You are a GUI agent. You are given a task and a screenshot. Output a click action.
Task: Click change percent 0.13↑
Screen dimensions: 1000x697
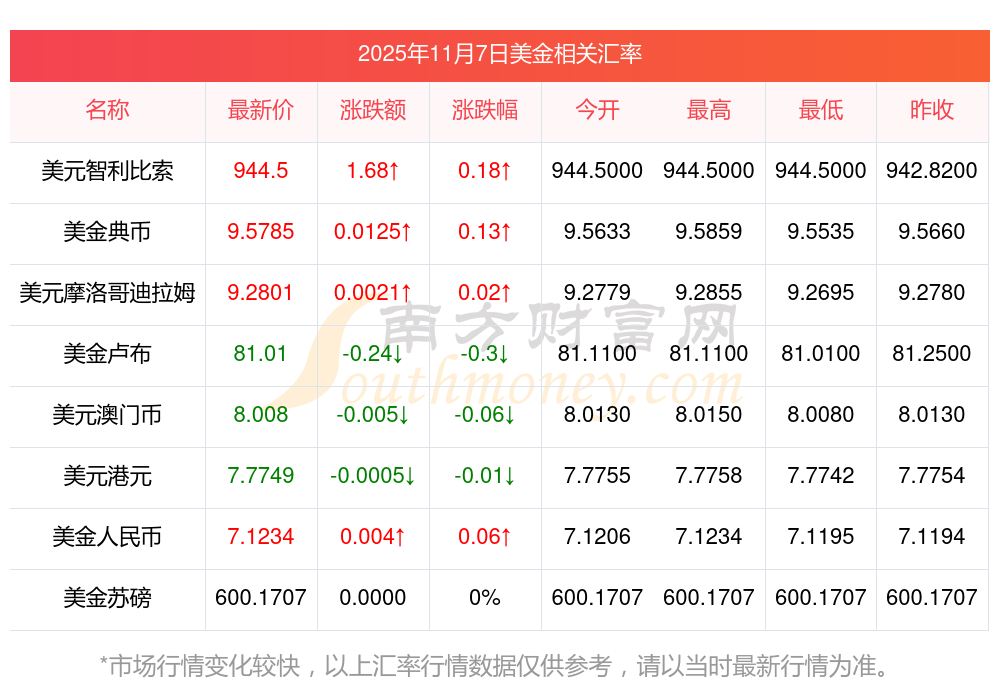coord(485,231)
